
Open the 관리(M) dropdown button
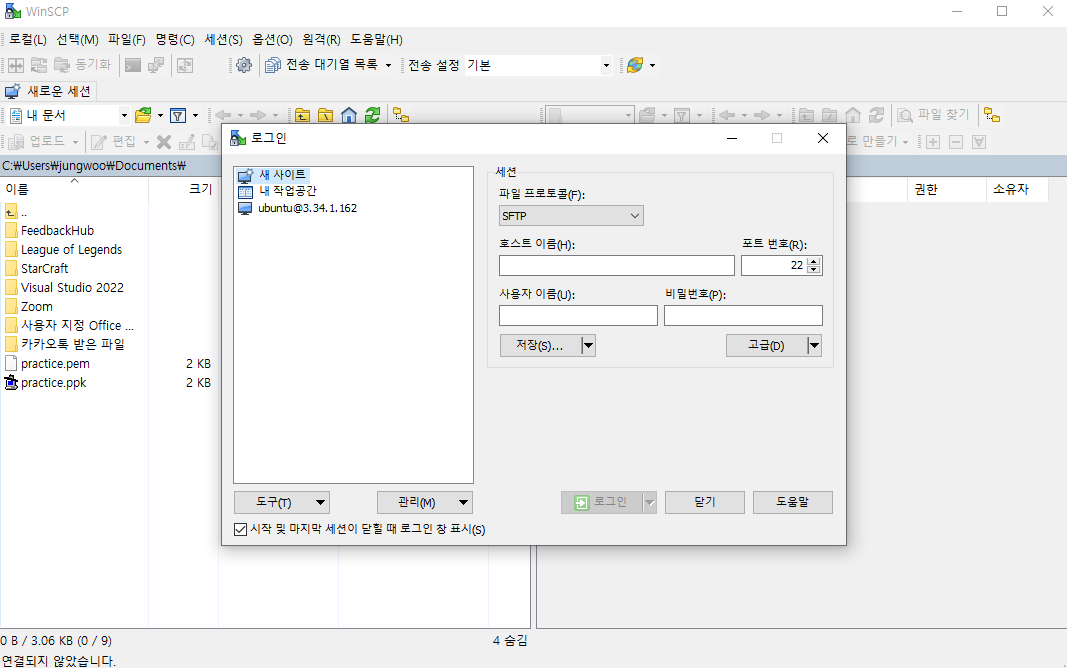click(x=425, y=503)
